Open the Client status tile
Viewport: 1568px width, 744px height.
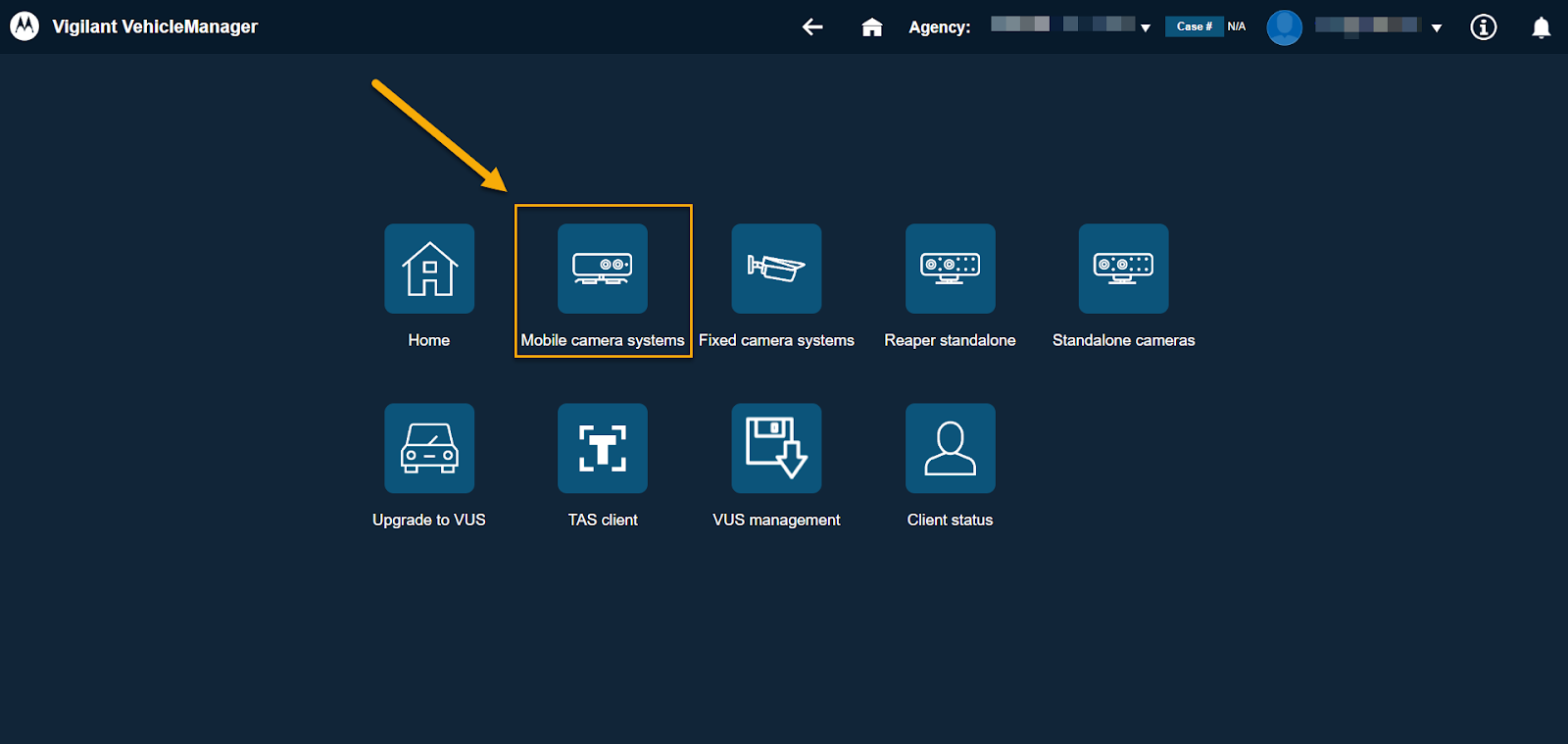pyautogui.click(x=951, y=448)
